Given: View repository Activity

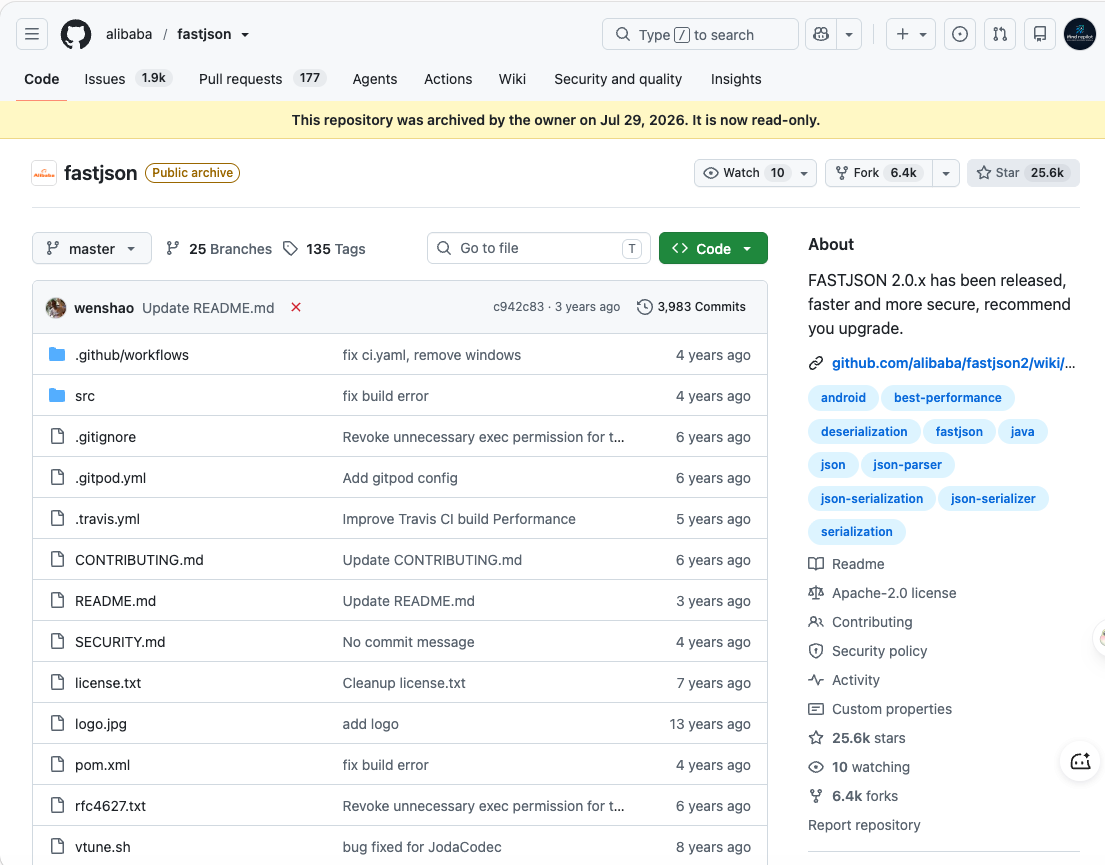Looking at the screenshot, I should [844, 680].
